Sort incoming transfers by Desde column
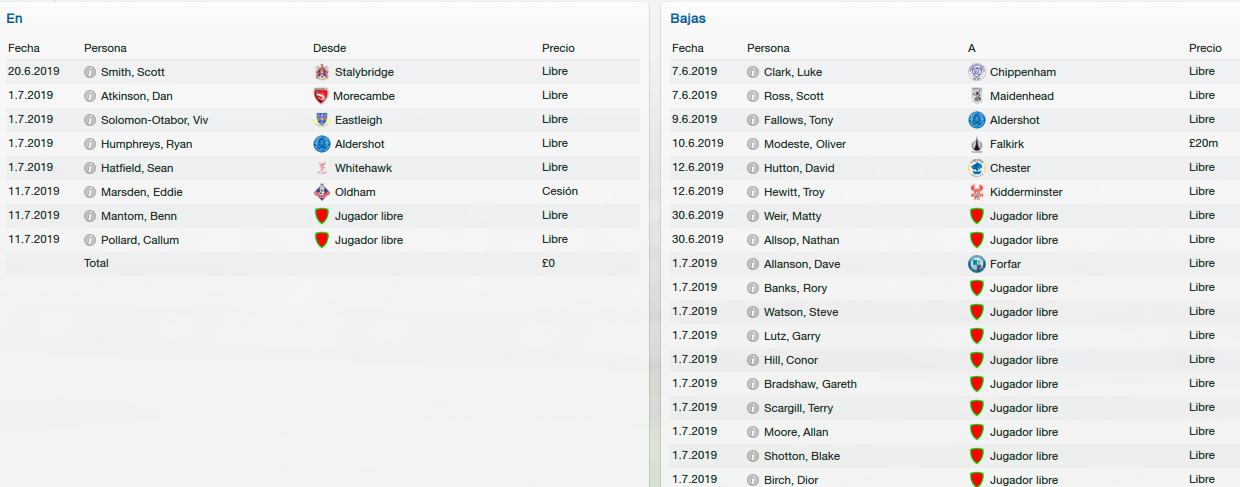This screenshot has height=487, width=1240. point(329,48)
